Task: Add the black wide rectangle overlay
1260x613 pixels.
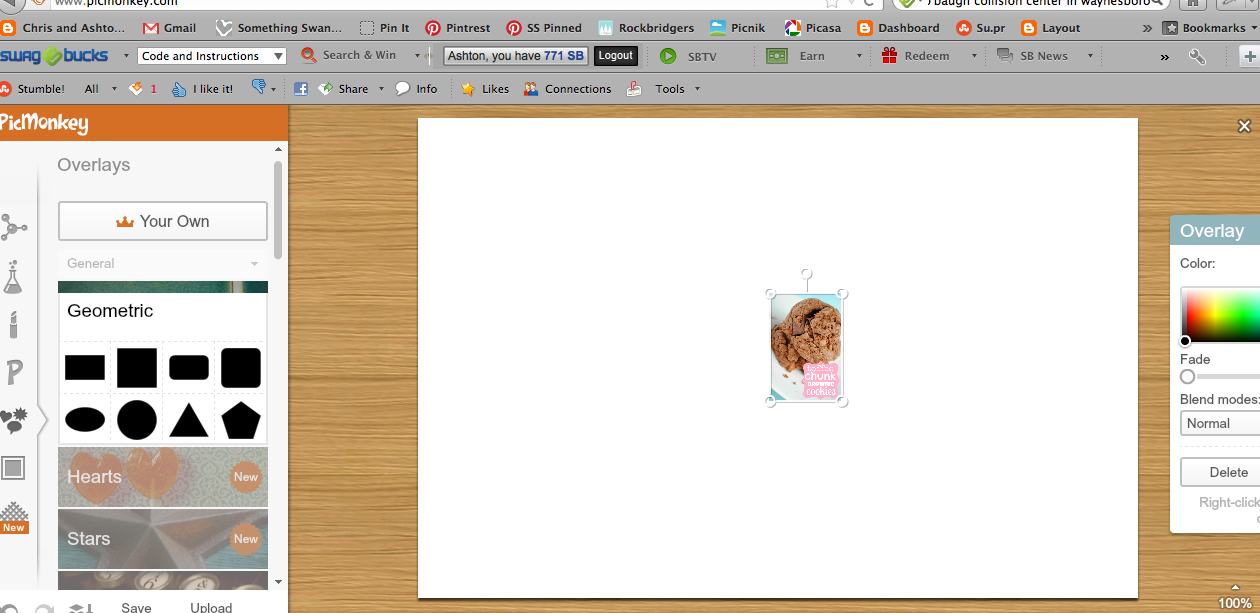Action: [x=85, y=368]
